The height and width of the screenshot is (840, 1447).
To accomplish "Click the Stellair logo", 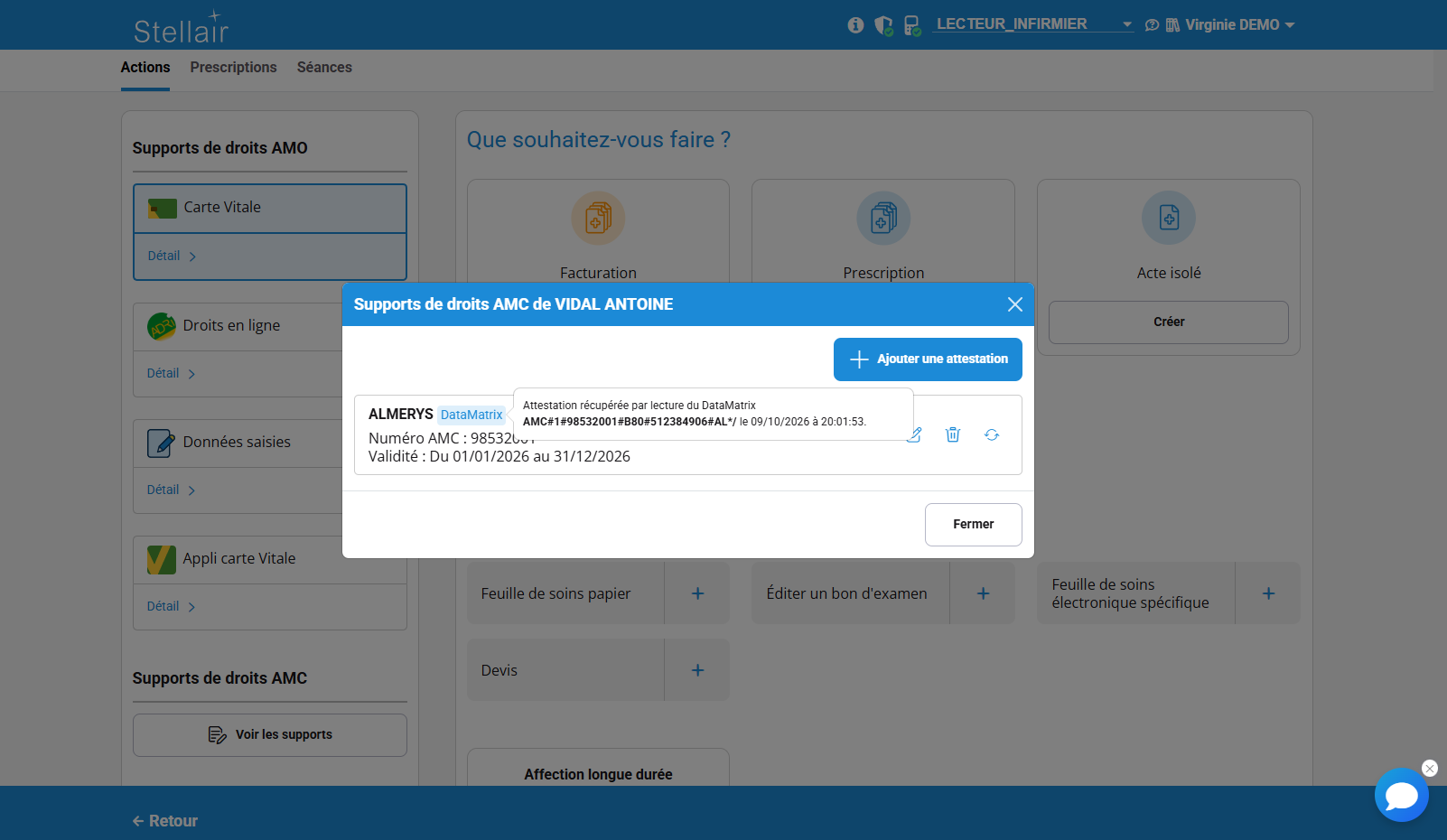I will [182, 28].
